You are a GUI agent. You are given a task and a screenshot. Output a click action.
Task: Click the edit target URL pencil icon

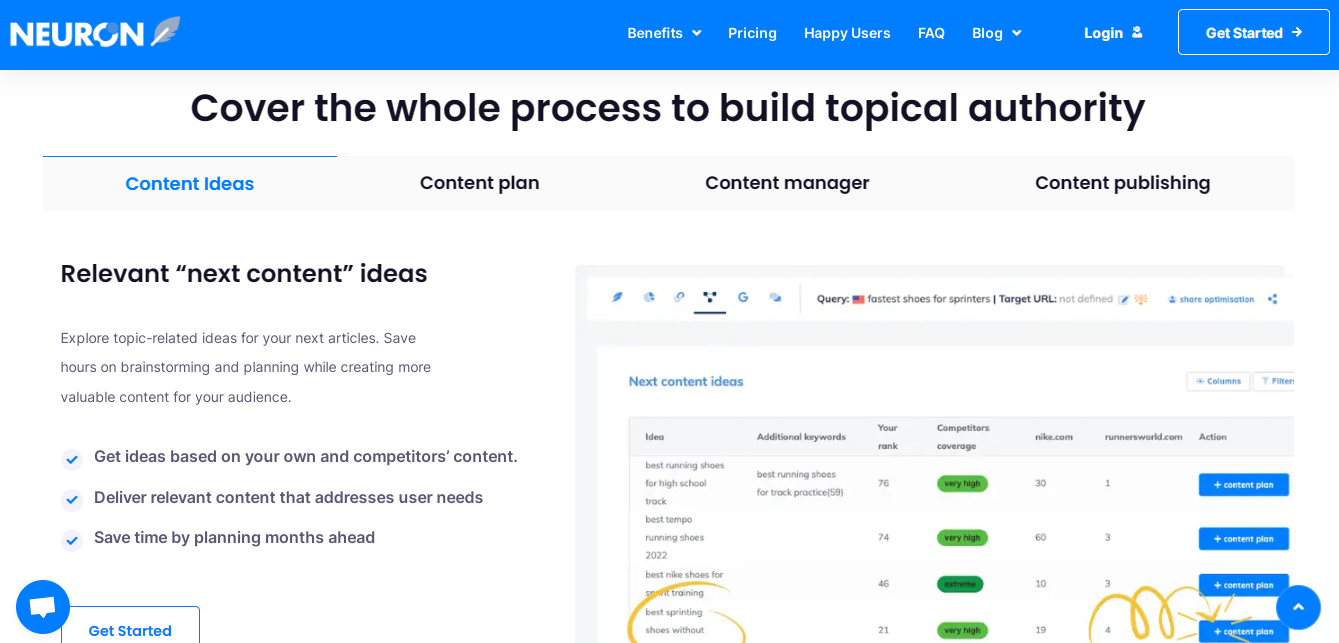pyautogui.click(x=1124, y=299)
